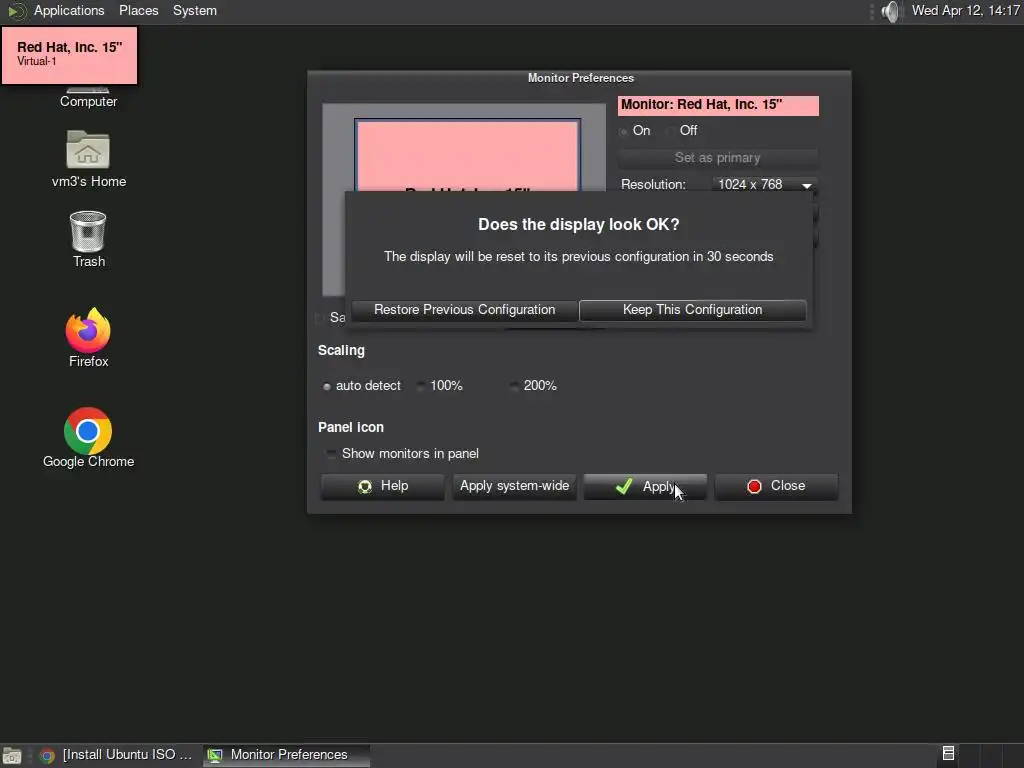The width and height of the screenshot is (1024, 768).
Task: Click the workspace switcher icon at bottom right
Action: [x=948, y=754]
